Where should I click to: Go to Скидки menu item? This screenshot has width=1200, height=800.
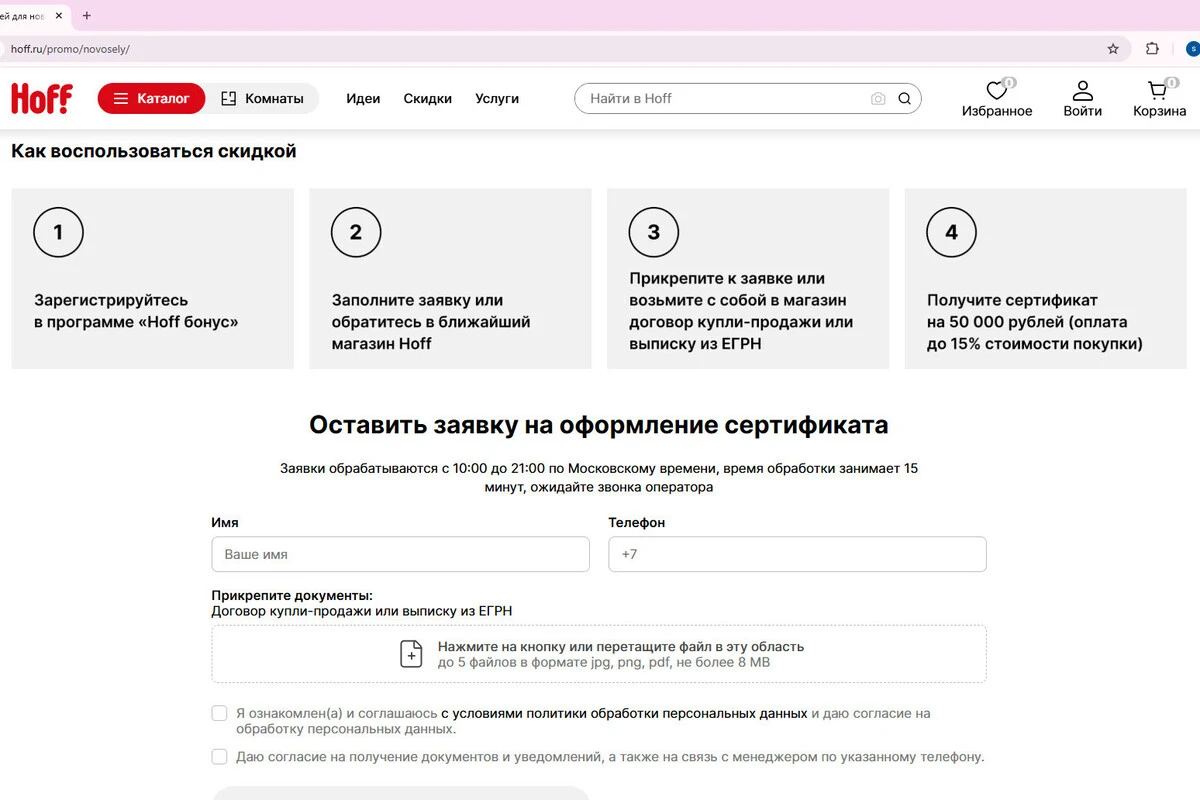point(427,98)
